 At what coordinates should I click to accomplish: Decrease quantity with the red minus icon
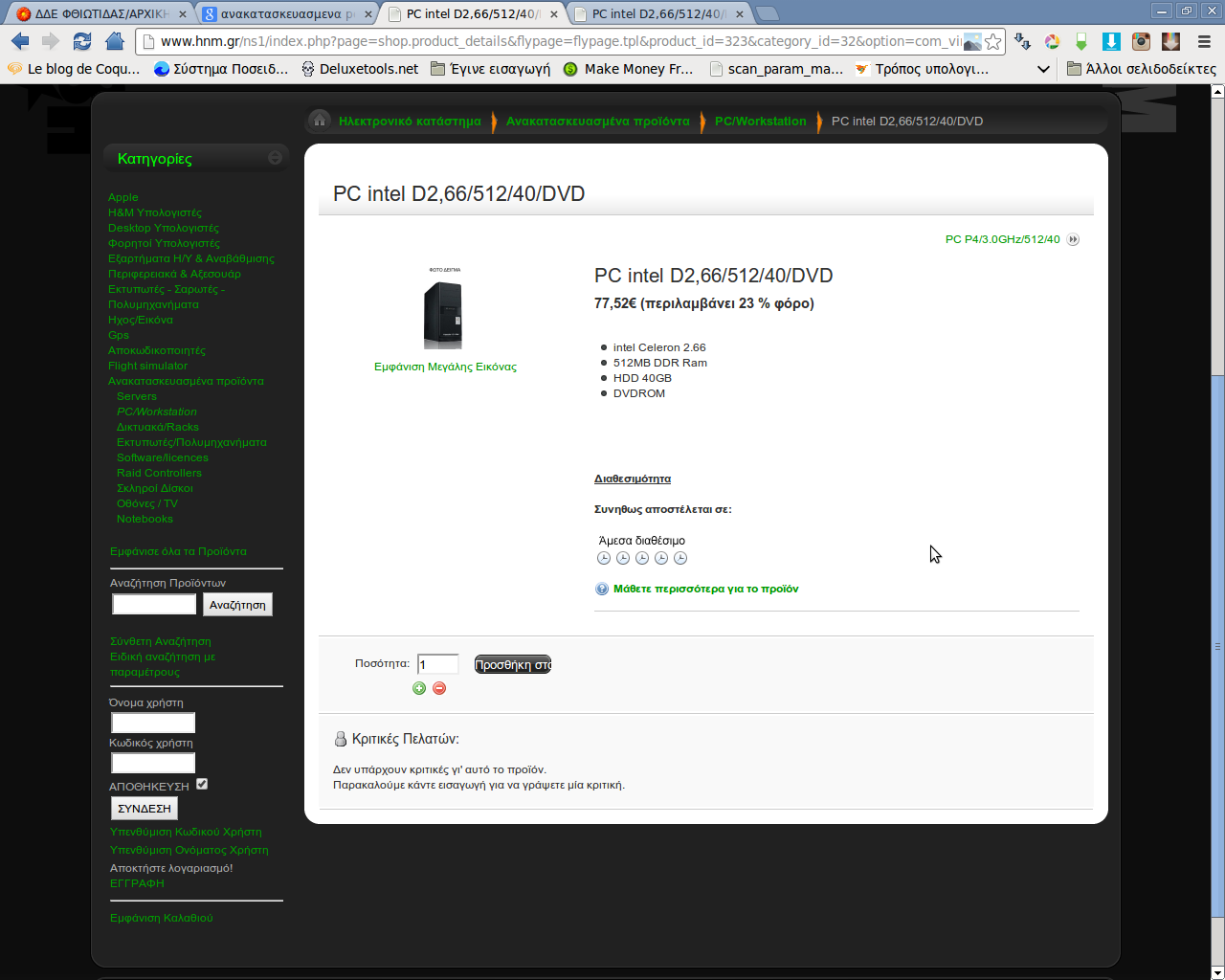click(439, 688)
